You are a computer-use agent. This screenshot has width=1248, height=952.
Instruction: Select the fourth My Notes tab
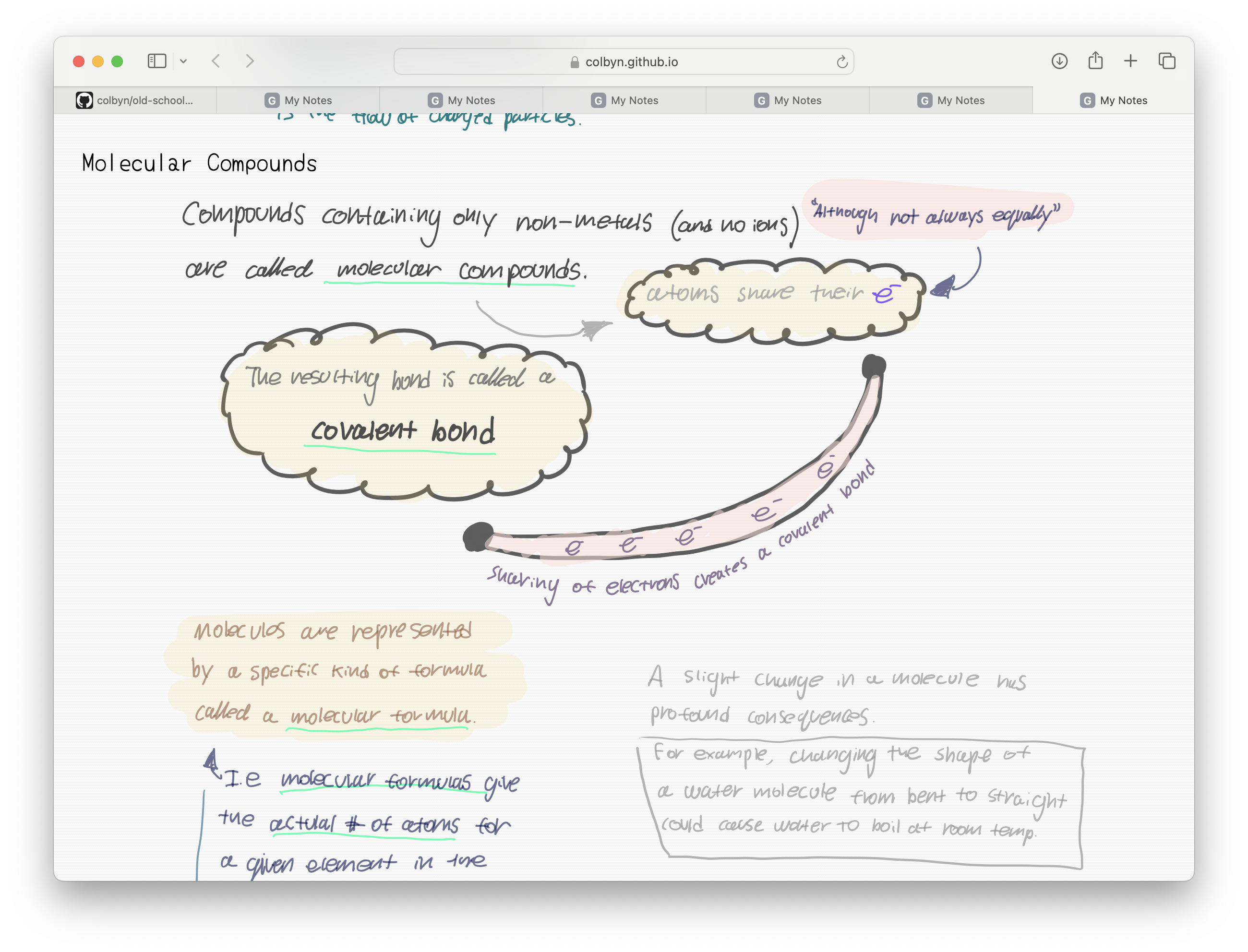click(x=790, y=100)
